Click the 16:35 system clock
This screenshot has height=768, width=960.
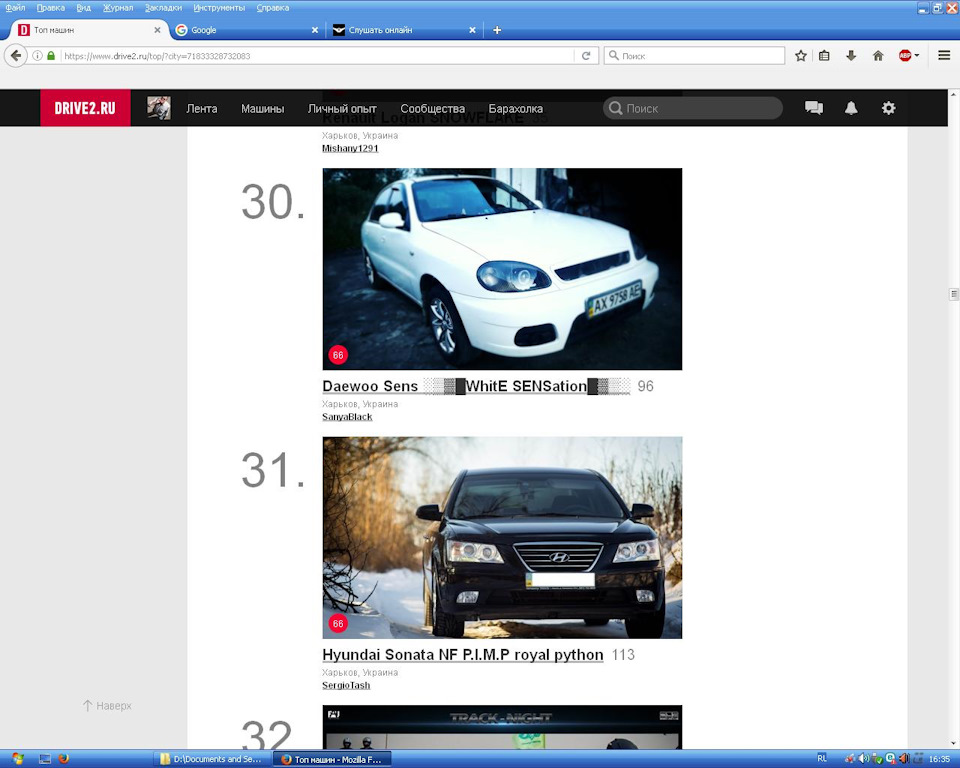tap(939, 759)
